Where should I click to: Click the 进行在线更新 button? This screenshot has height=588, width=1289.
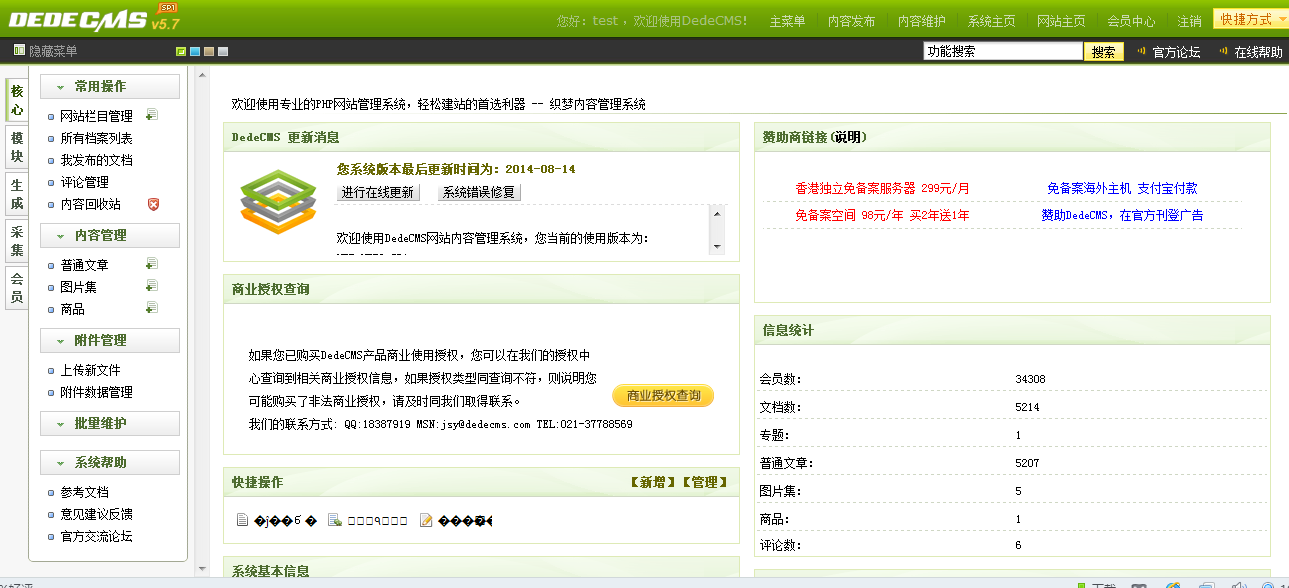[x=378, y=192]
